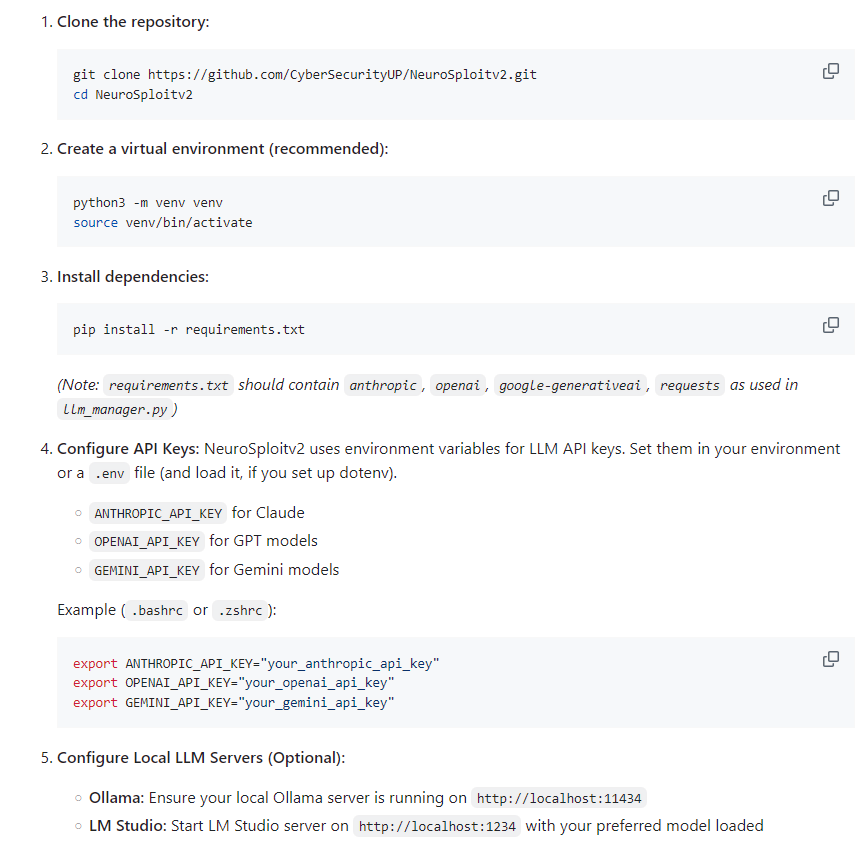Copy the export API keys snippet

(830, 659)
